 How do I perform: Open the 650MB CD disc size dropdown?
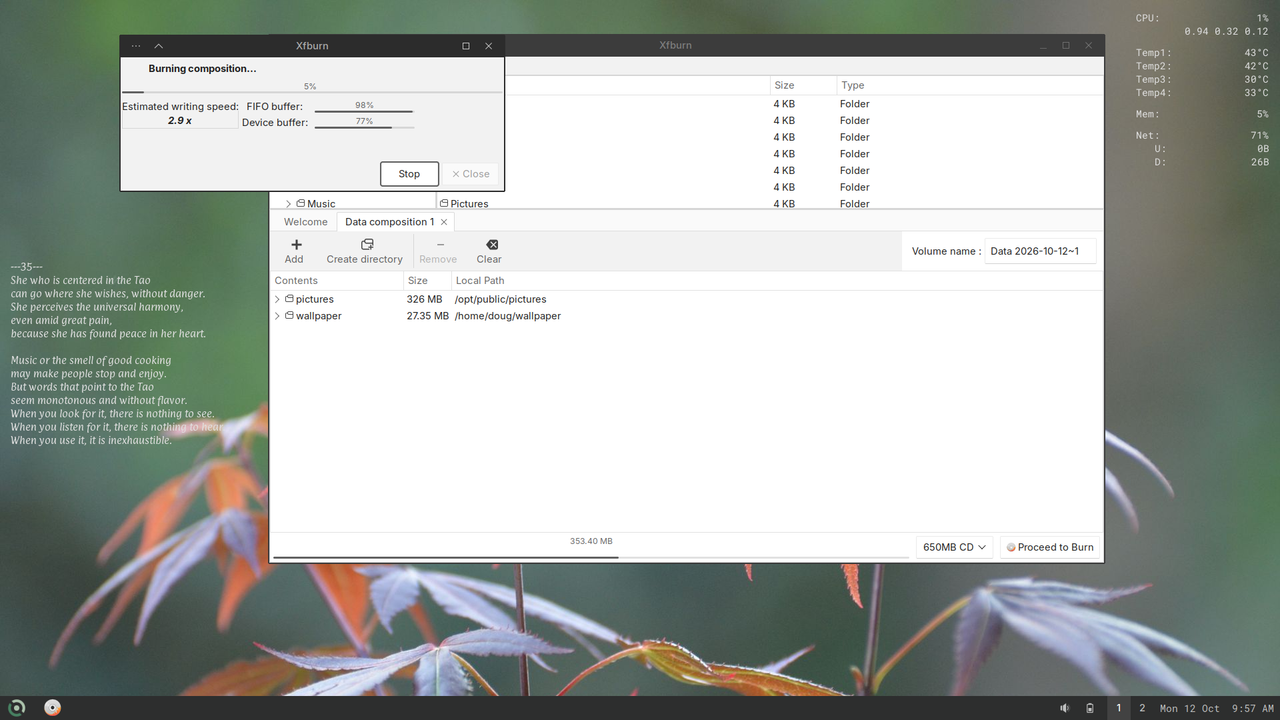pos(954,547)
